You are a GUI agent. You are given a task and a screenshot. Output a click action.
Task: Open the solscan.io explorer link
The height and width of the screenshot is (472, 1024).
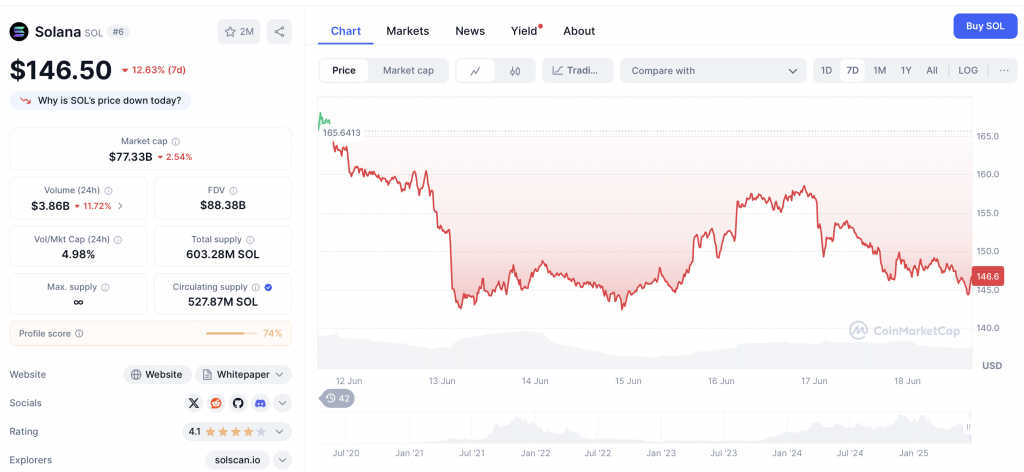[x=237, y=460]
